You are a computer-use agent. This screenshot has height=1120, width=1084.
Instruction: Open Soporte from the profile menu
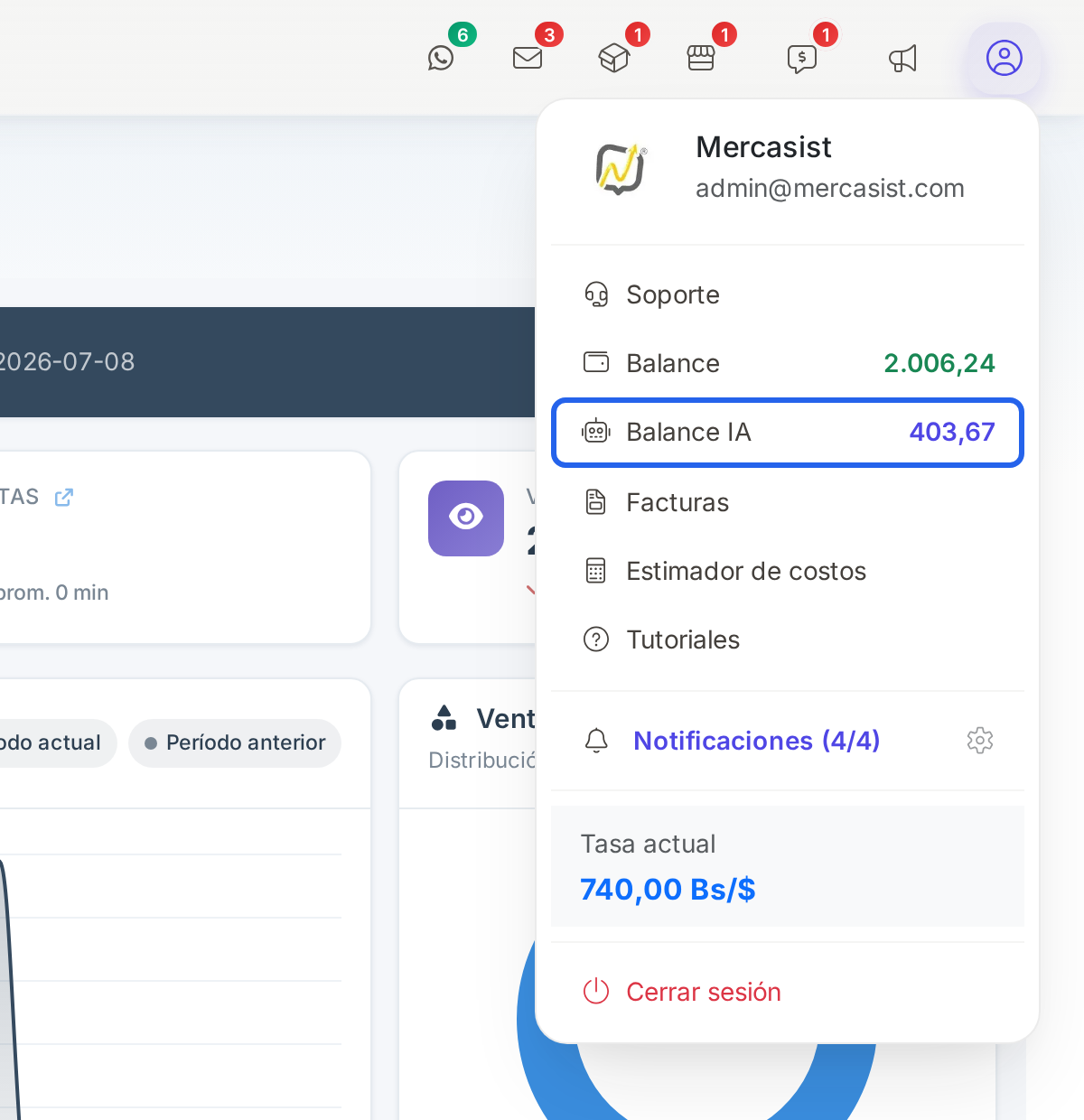click(788, 294)
